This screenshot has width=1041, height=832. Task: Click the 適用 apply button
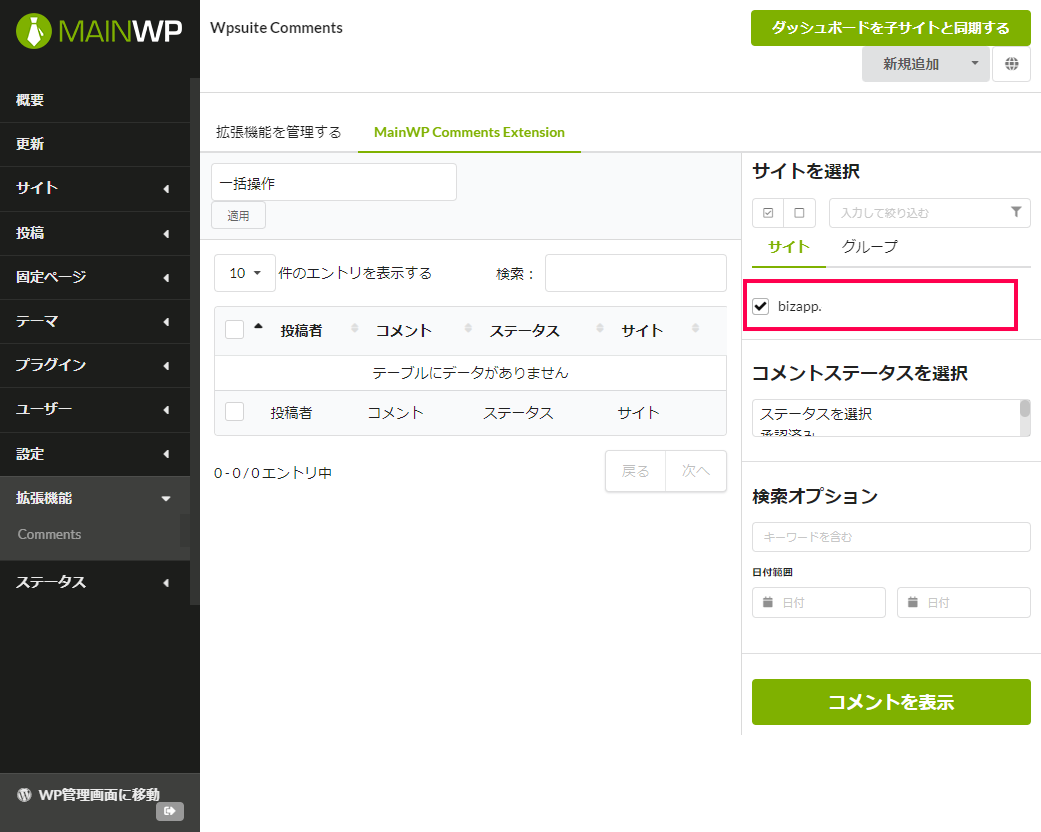(238, 216)
